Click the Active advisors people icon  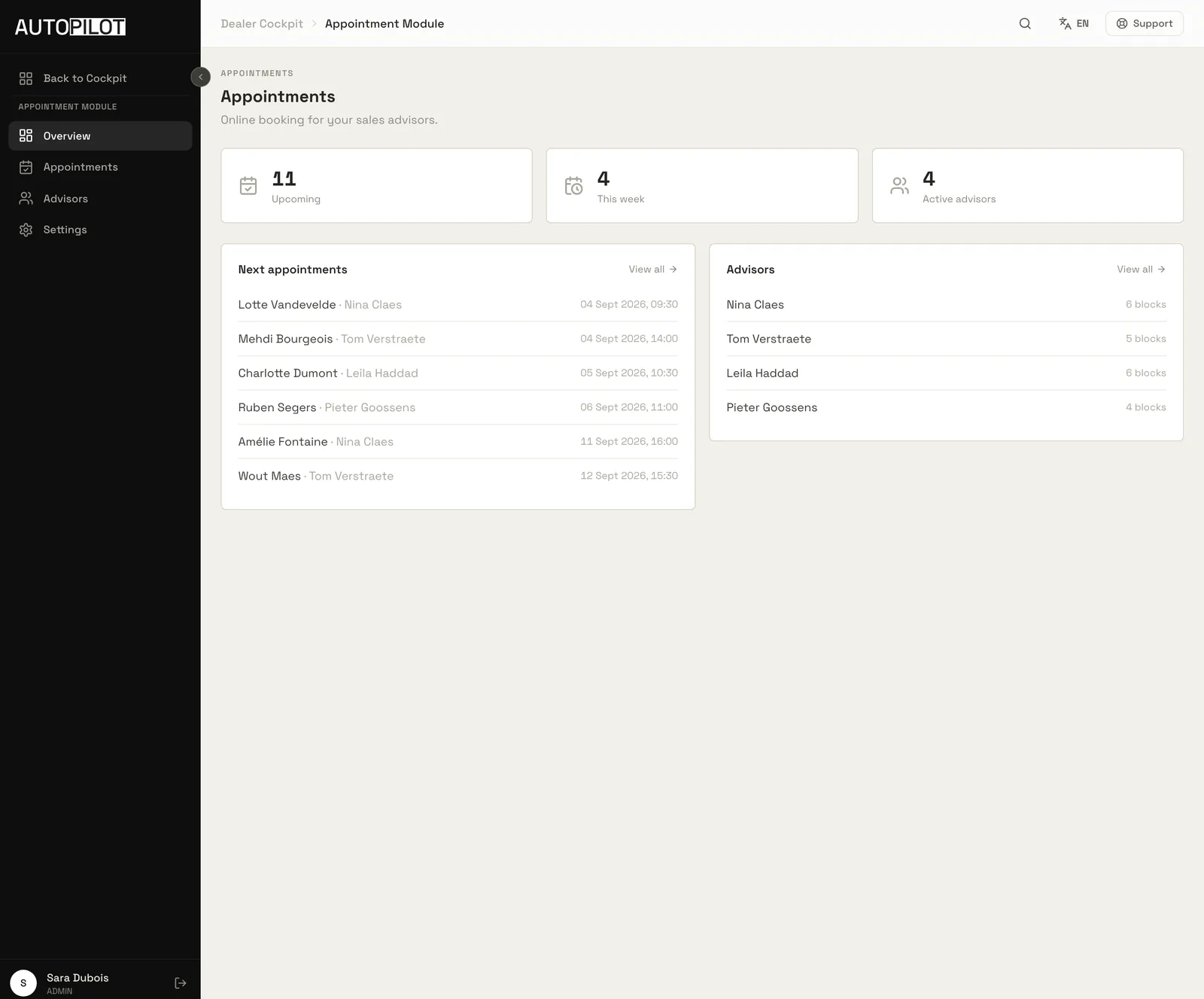click(x=899, y=185)
